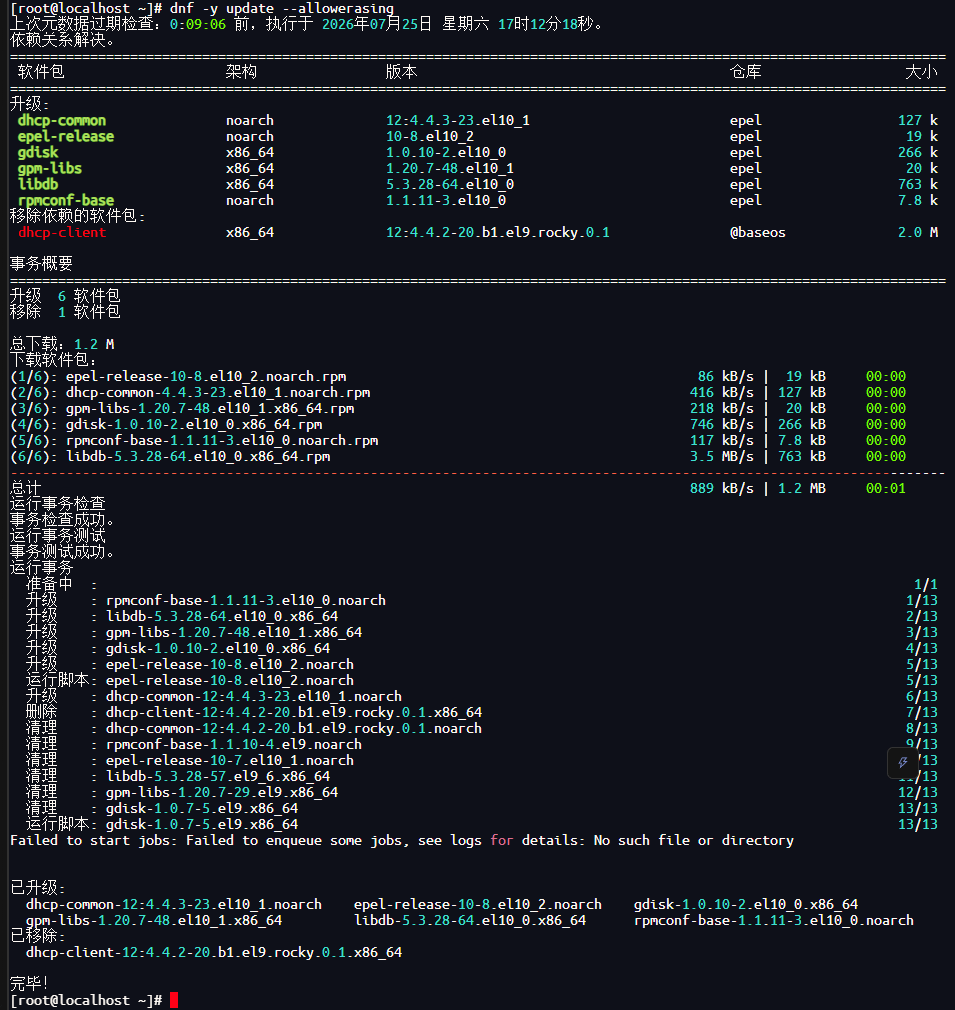Screen dimensions: 955x1010
Task: Click the '总下载: 1.2 M' line
Action: point(62,345)
